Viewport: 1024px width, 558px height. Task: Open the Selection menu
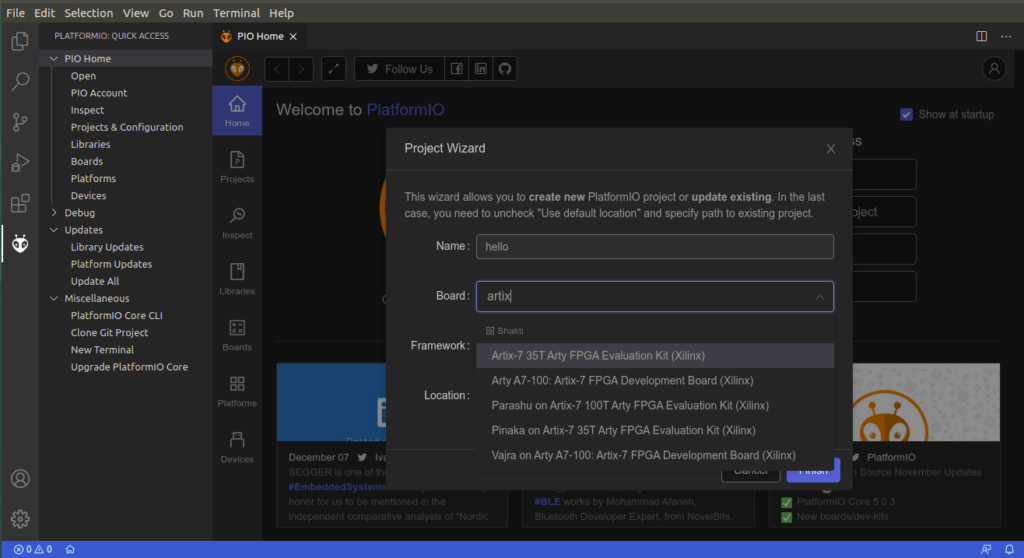(x=88, y=12)
